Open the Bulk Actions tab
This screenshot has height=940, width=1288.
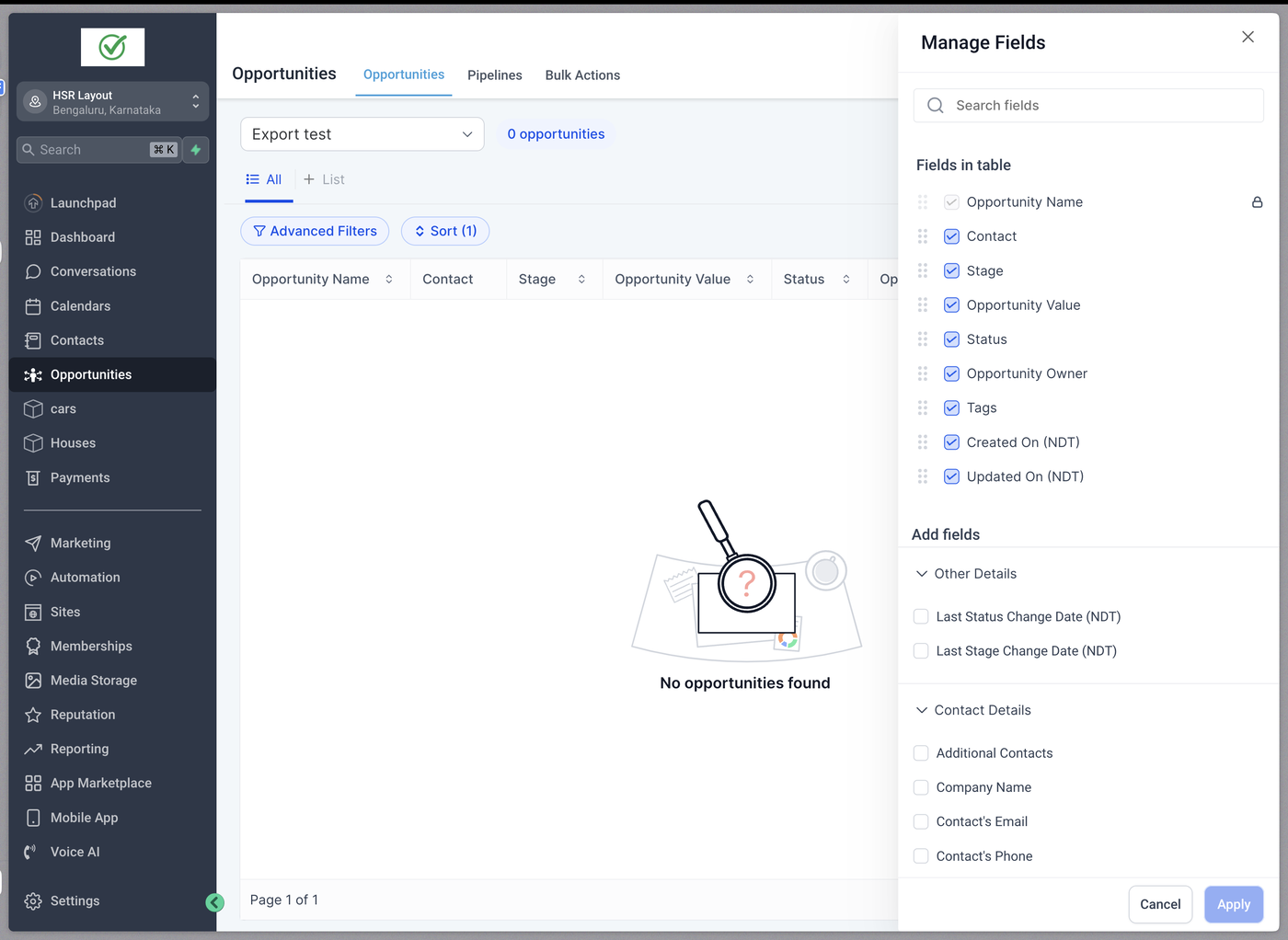[582, 75]
